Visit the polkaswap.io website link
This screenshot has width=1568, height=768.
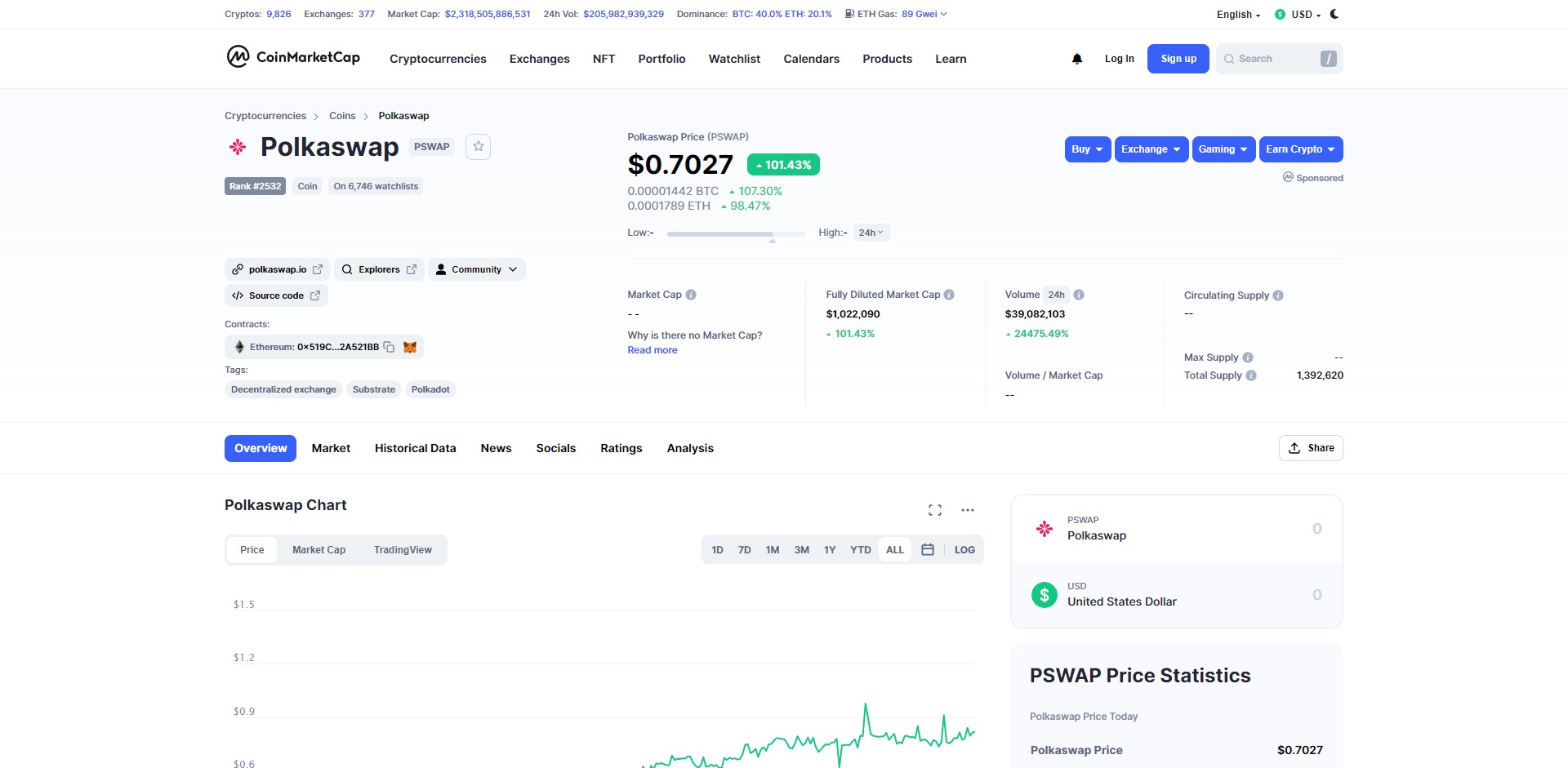(x=277, y=269)
